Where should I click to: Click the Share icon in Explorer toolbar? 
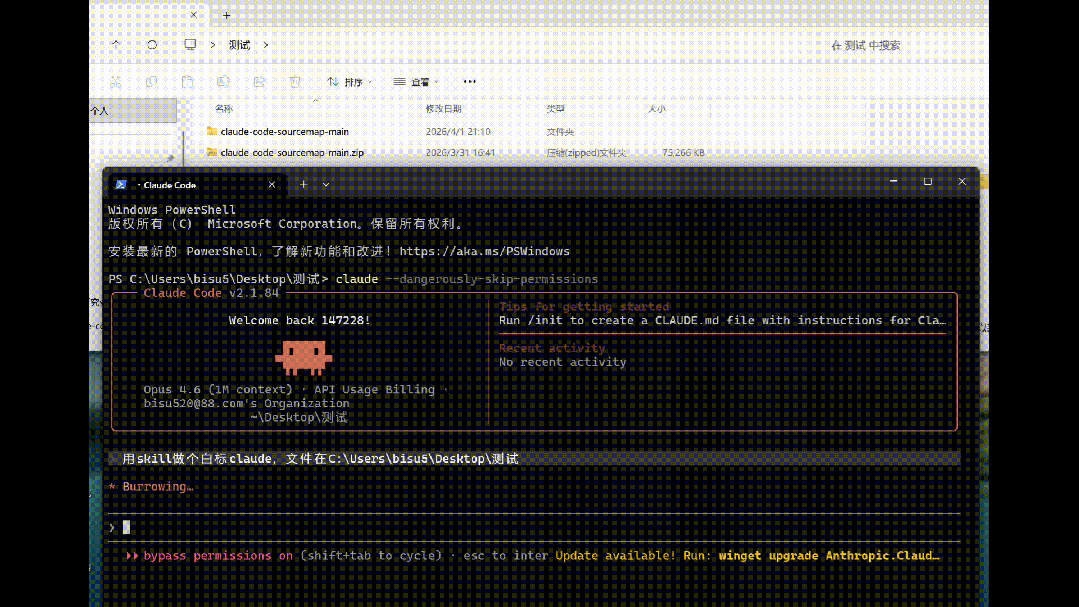(259, 81)
